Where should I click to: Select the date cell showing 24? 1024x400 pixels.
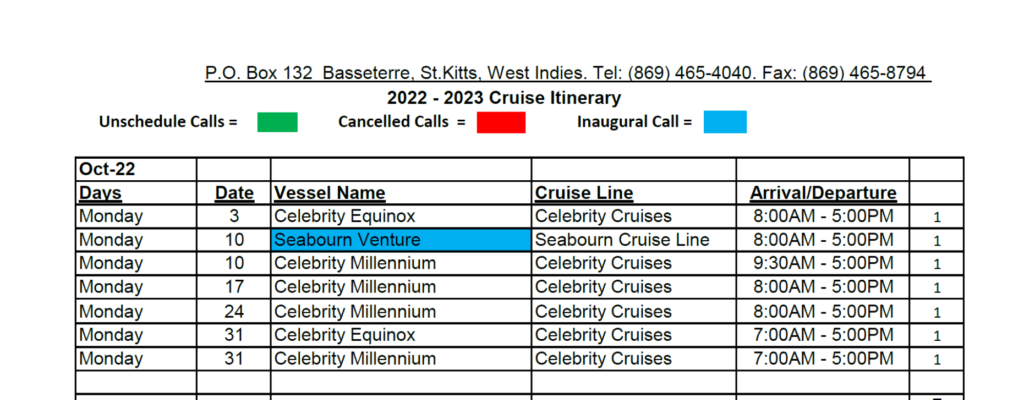pos(233,311)
